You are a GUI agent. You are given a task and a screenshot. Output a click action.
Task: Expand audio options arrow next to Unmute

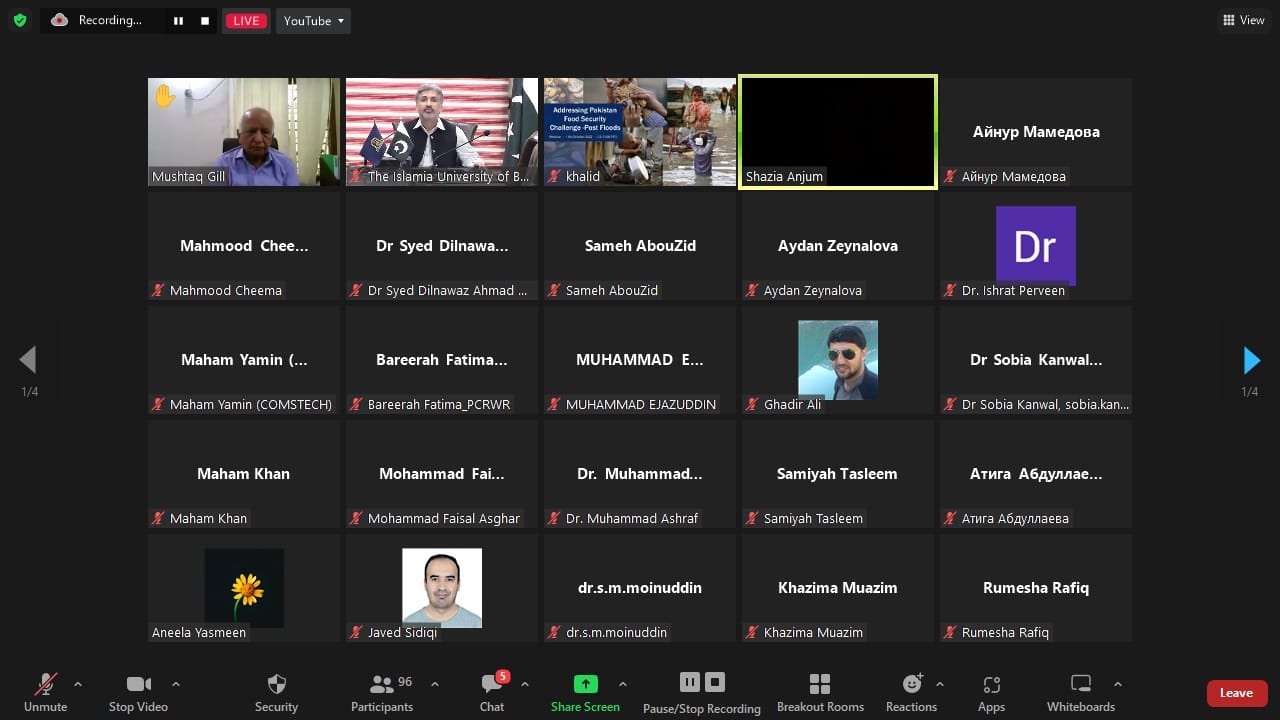click(x=78, y=685)
